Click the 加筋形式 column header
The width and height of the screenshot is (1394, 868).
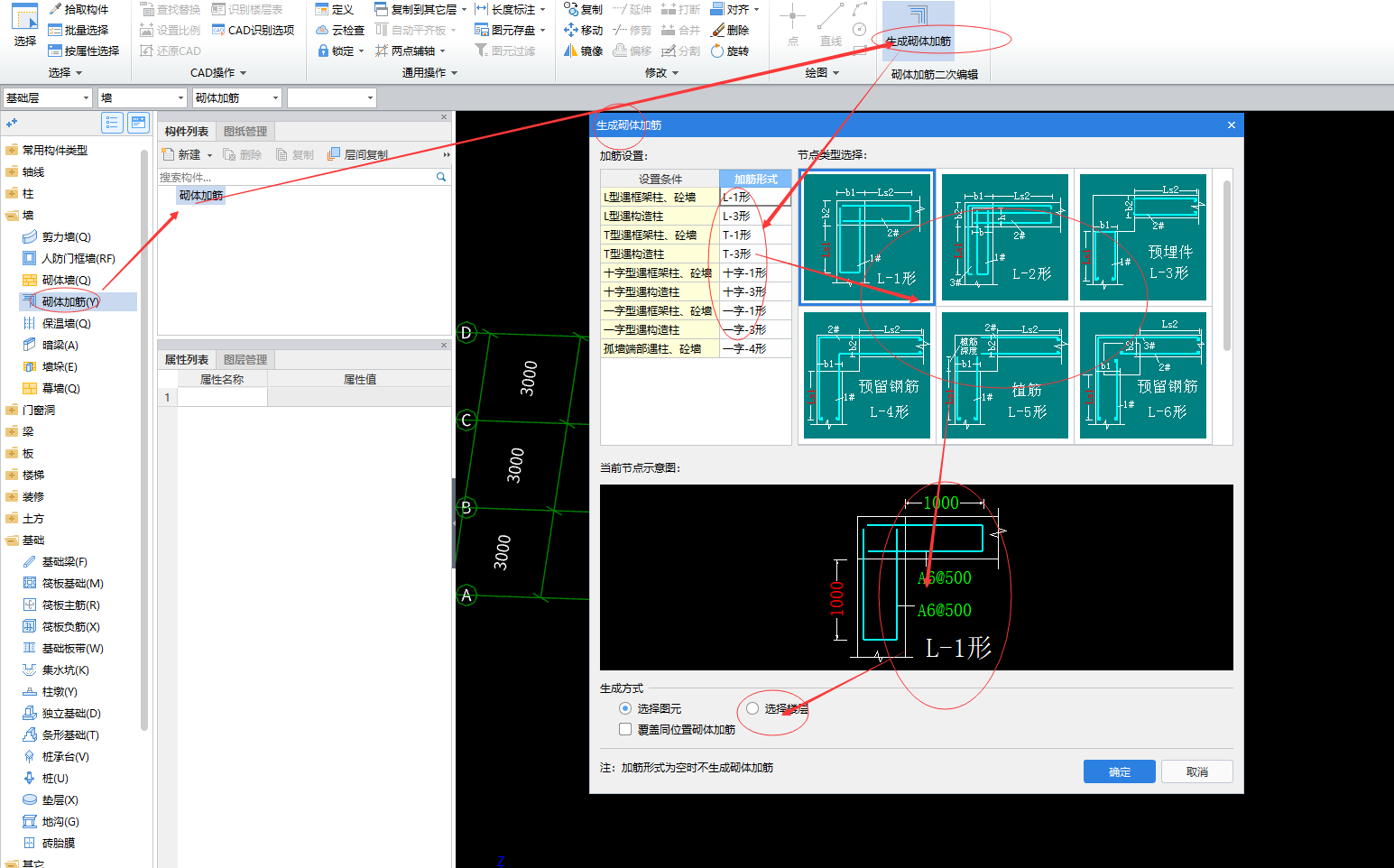tap(755, 179)
